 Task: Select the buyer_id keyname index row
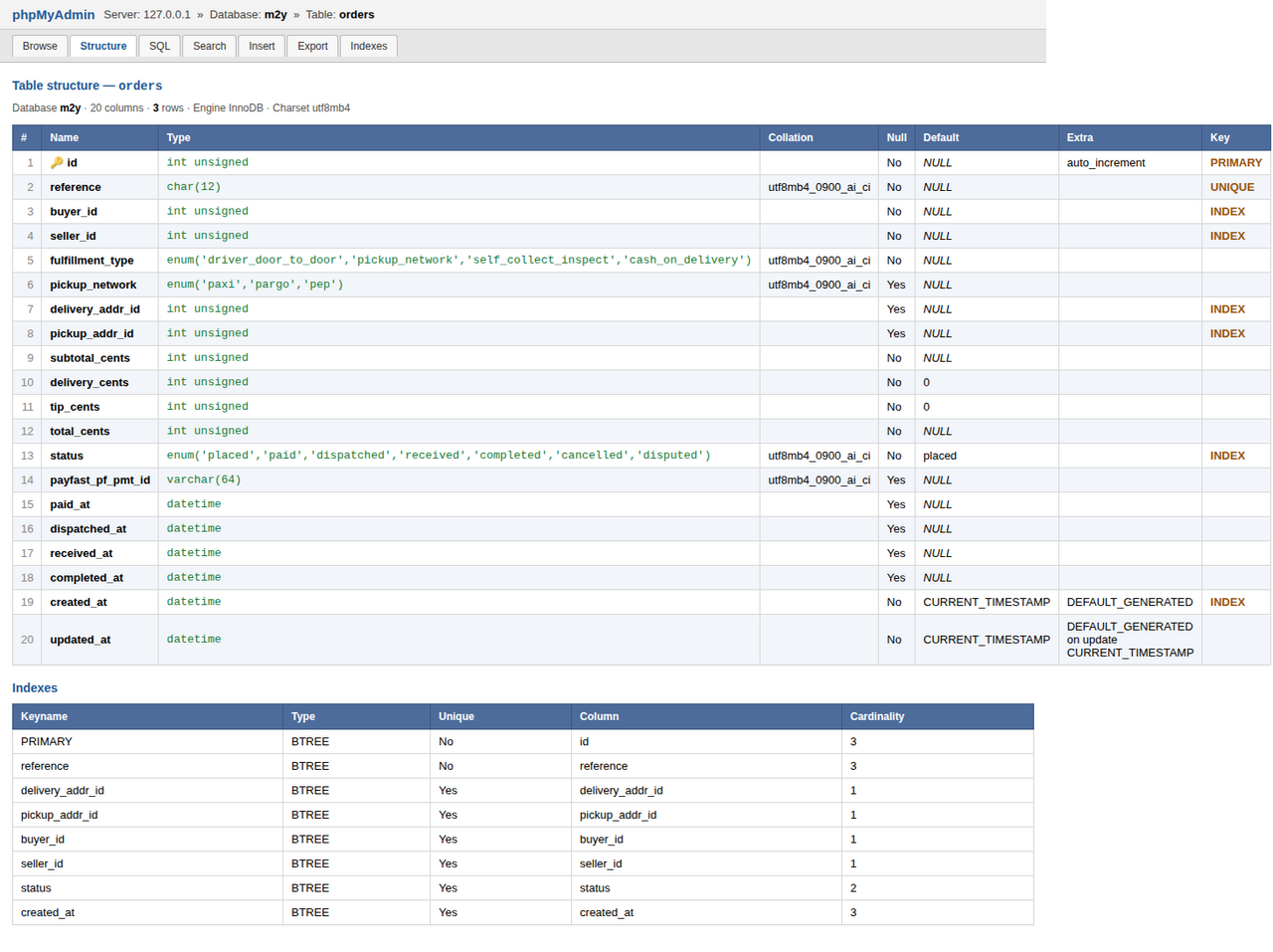[x=523, y=840]
